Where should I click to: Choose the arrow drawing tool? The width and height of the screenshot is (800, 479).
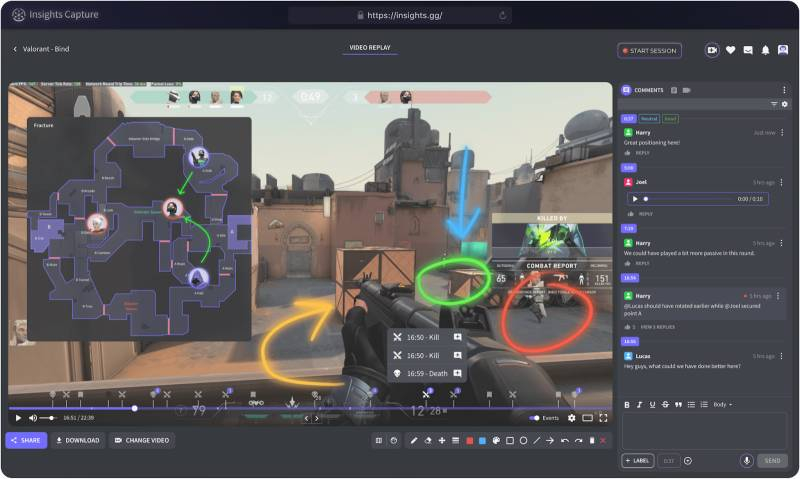tap(550, 440)
